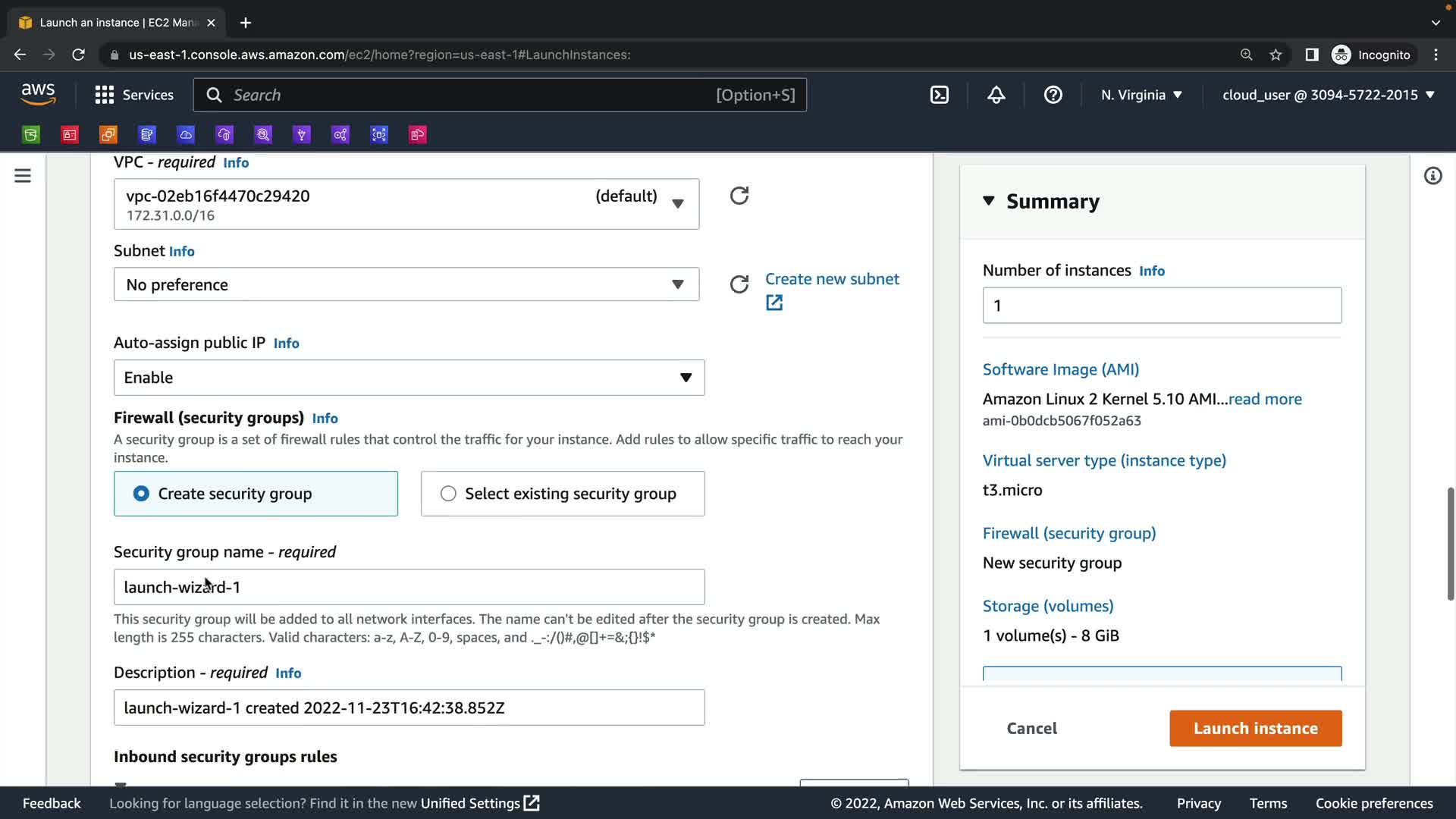Image resolution: width=1456 pixels, height=819 pixels.
Task: Click the Launch instance button
Action: (1255, 728)
